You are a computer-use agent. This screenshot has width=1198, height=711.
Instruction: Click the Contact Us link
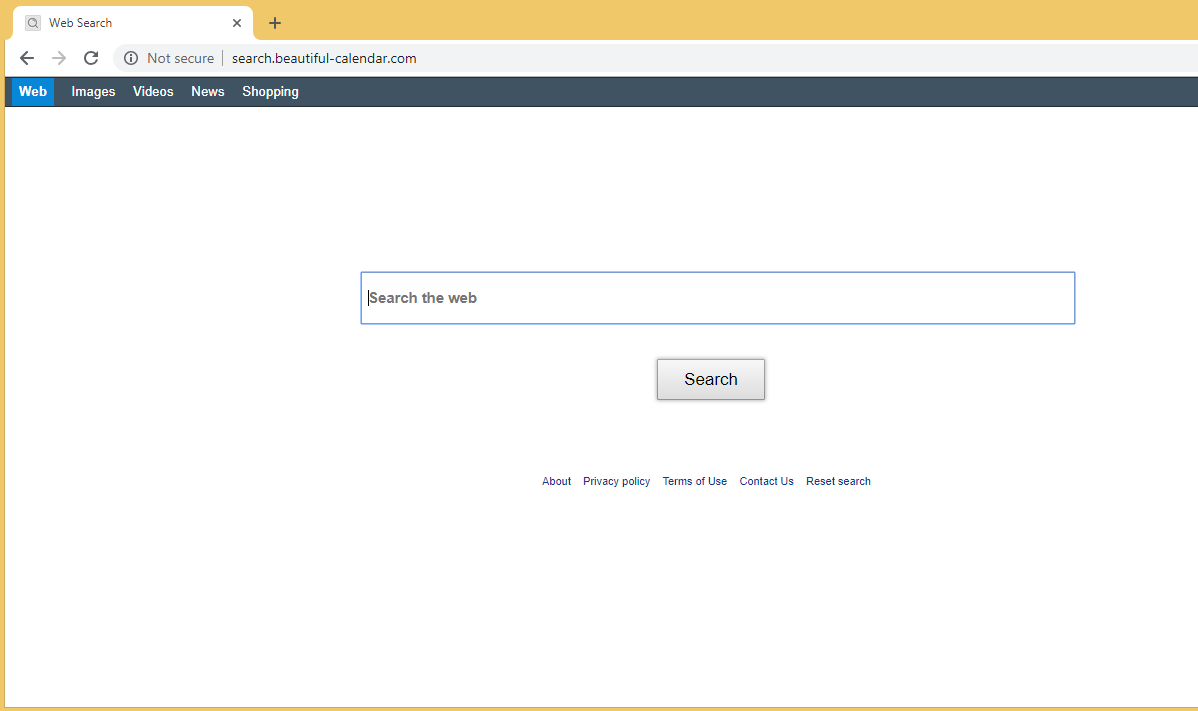point(766,481)
